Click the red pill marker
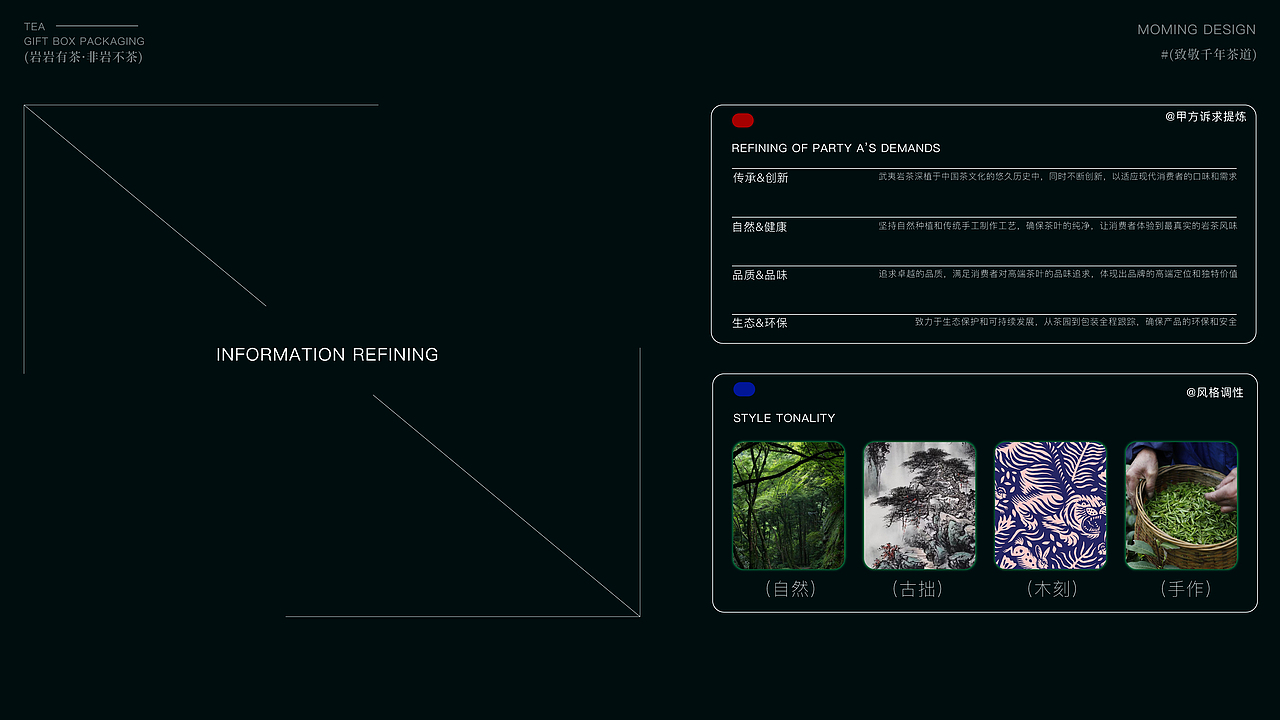Image resolution: width=1280 pixels, height=720 pixels. coord(743,121)
